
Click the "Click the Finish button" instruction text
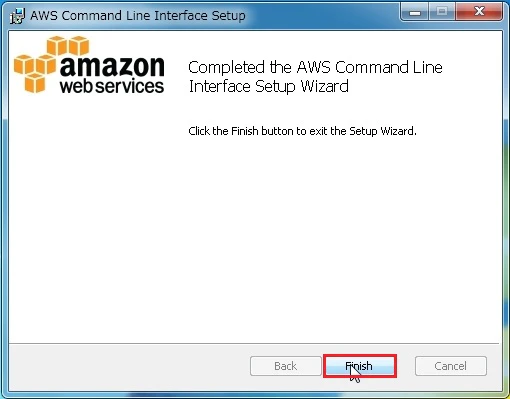[x=302, y=131]
